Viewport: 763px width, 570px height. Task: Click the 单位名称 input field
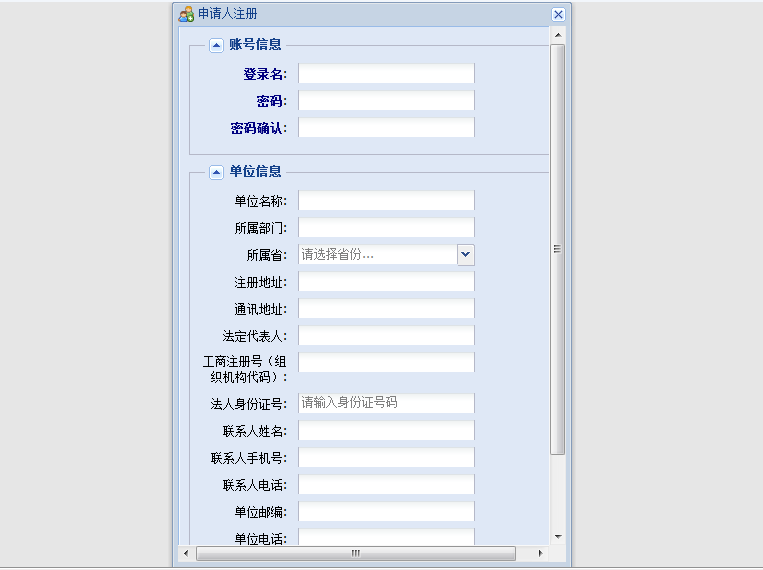386,201
